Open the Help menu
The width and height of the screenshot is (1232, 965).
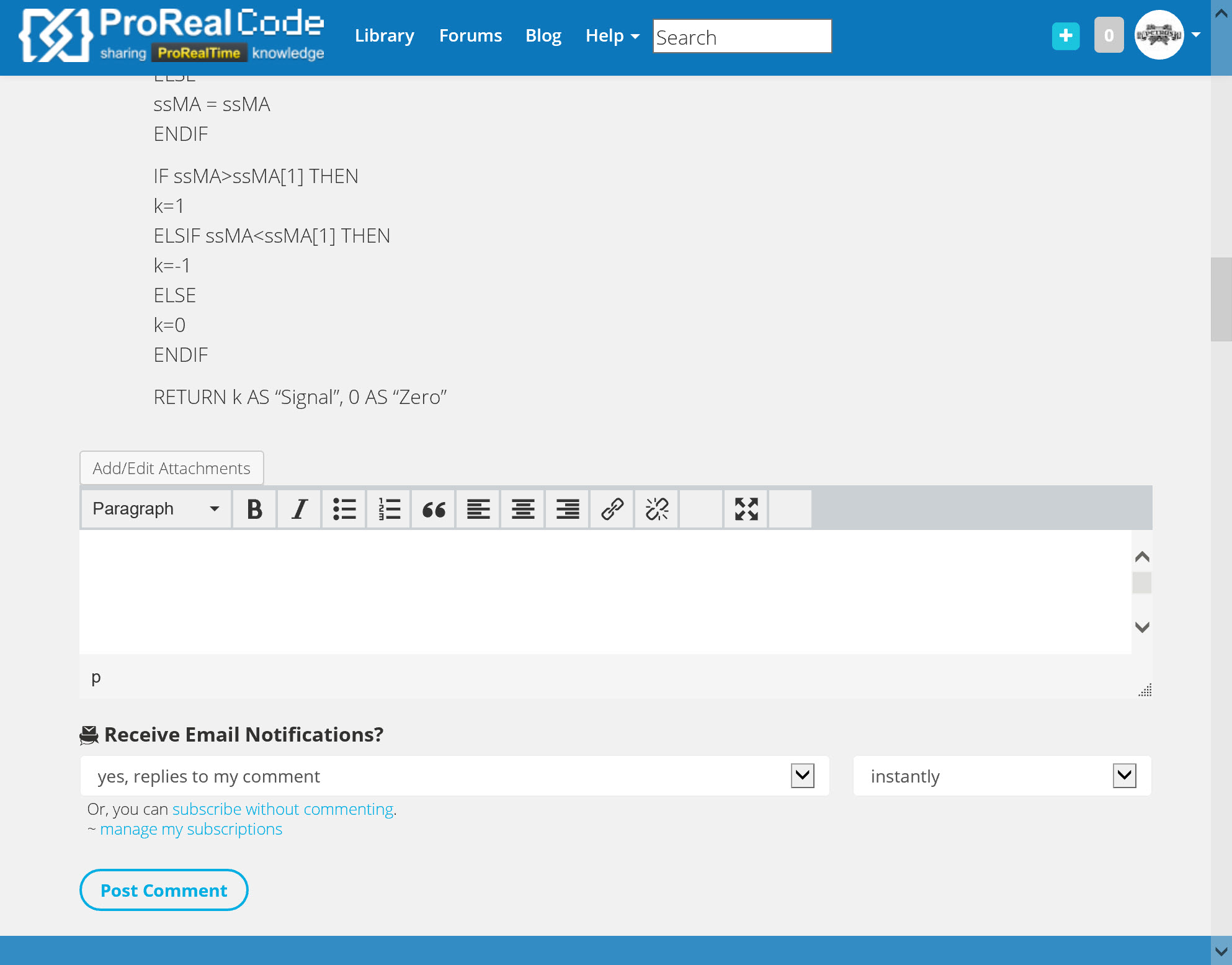click(x=612, y=36)
